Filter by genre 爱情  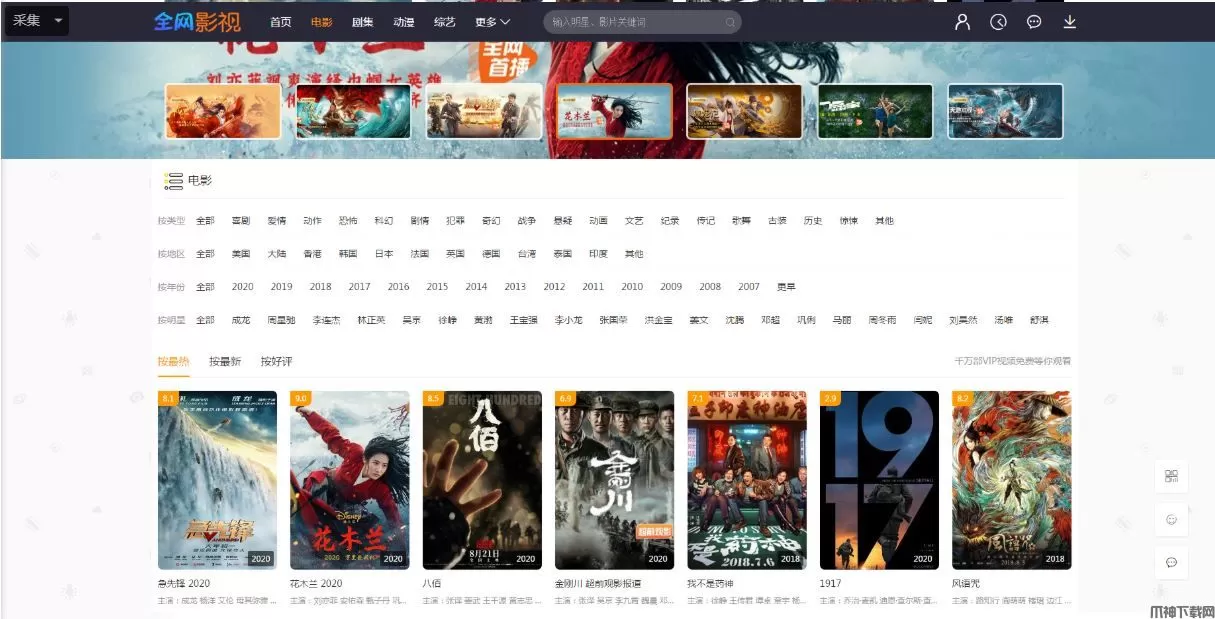coord(276,221)
